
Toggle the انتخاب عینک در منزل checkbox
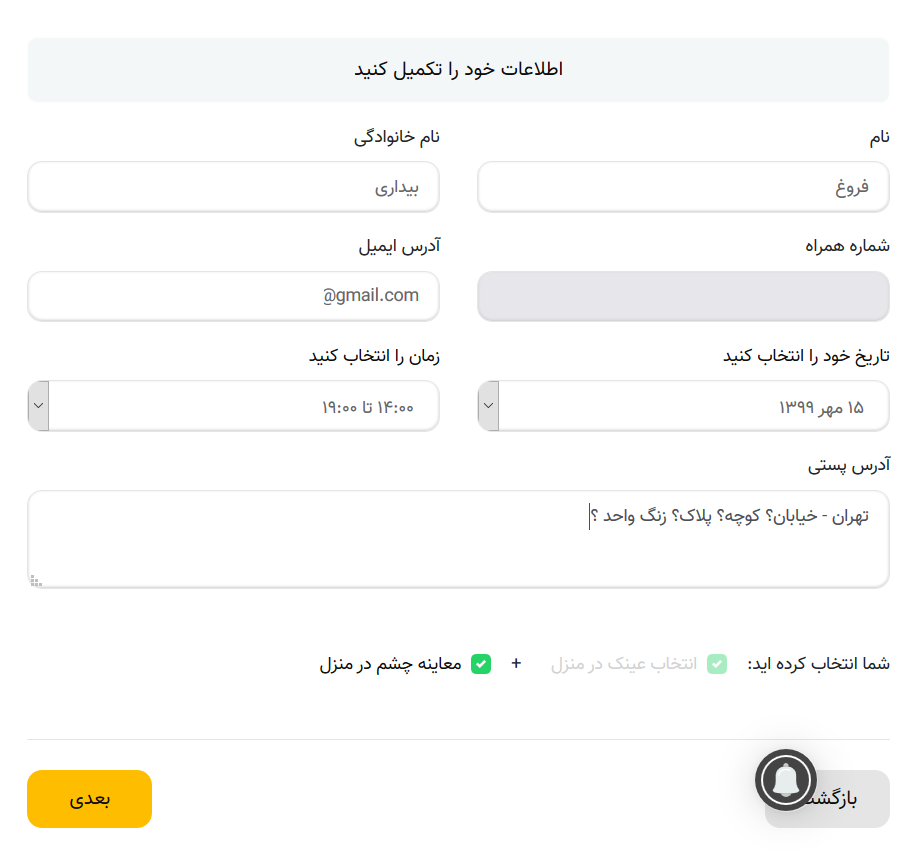[x=717, y=664]
